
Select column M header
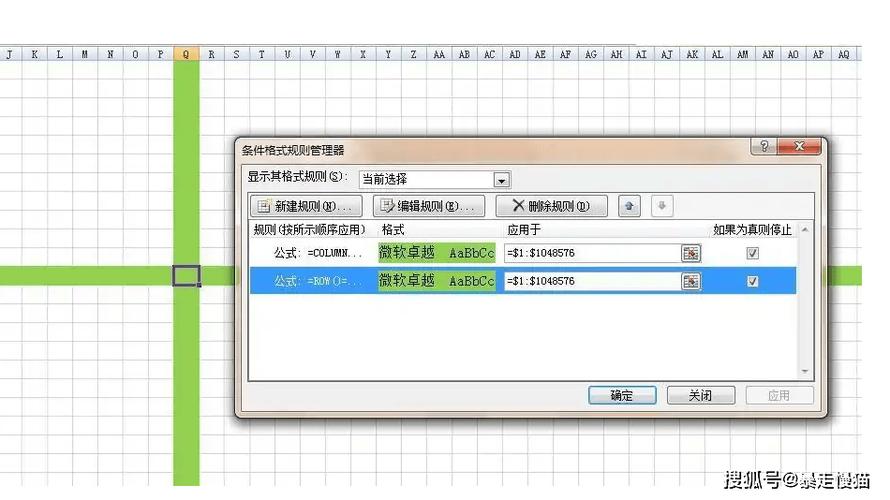[x=85, y=54]
